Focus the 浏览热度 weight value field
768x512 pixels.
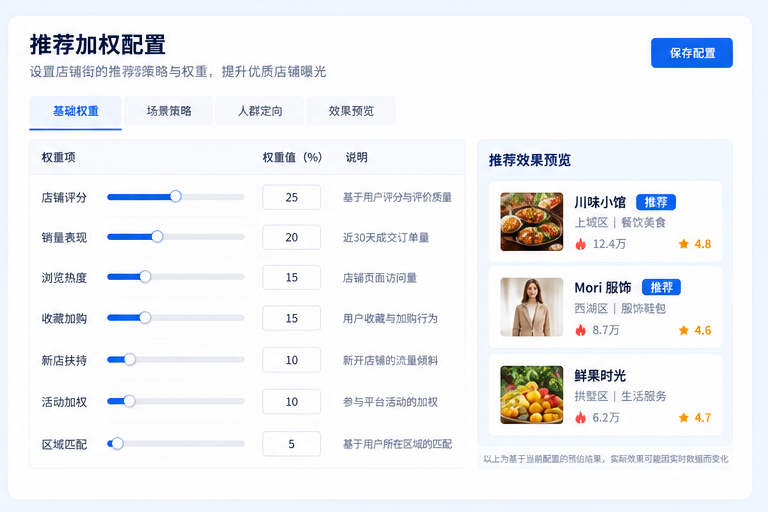point(291,277)
